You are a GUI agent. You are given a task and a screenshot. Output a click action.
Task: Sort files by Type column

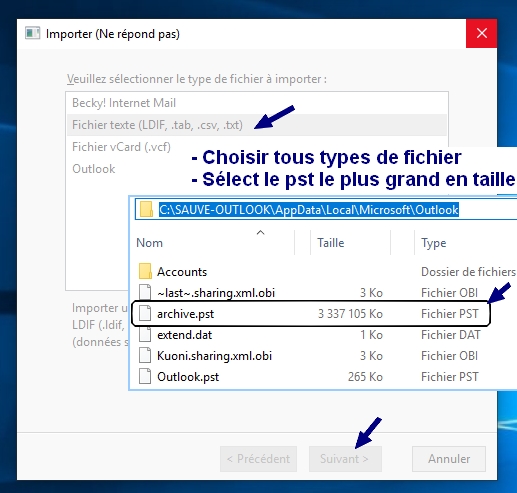tap(433, 243)
